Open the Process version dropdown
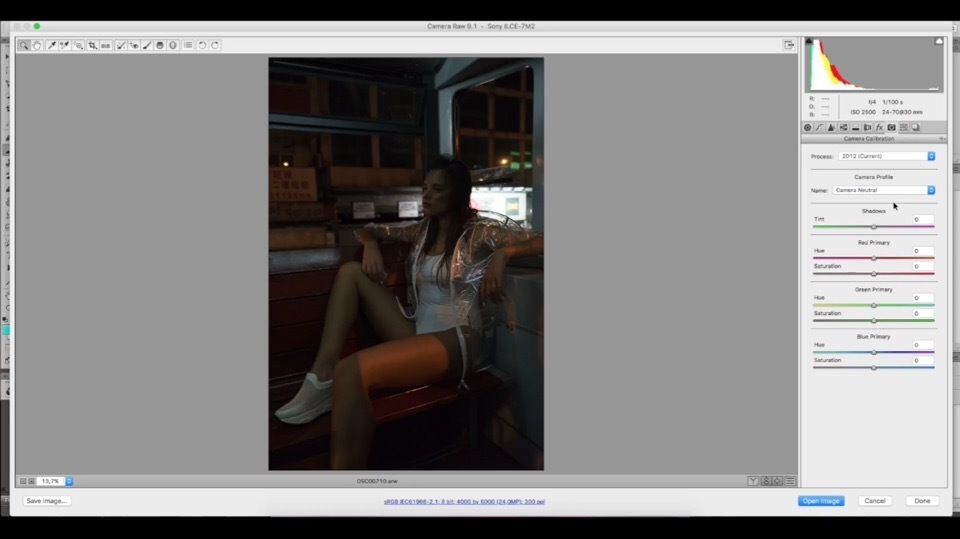This screenshot has width=960, height=539. pyautogui.click(x=886, y=156)
